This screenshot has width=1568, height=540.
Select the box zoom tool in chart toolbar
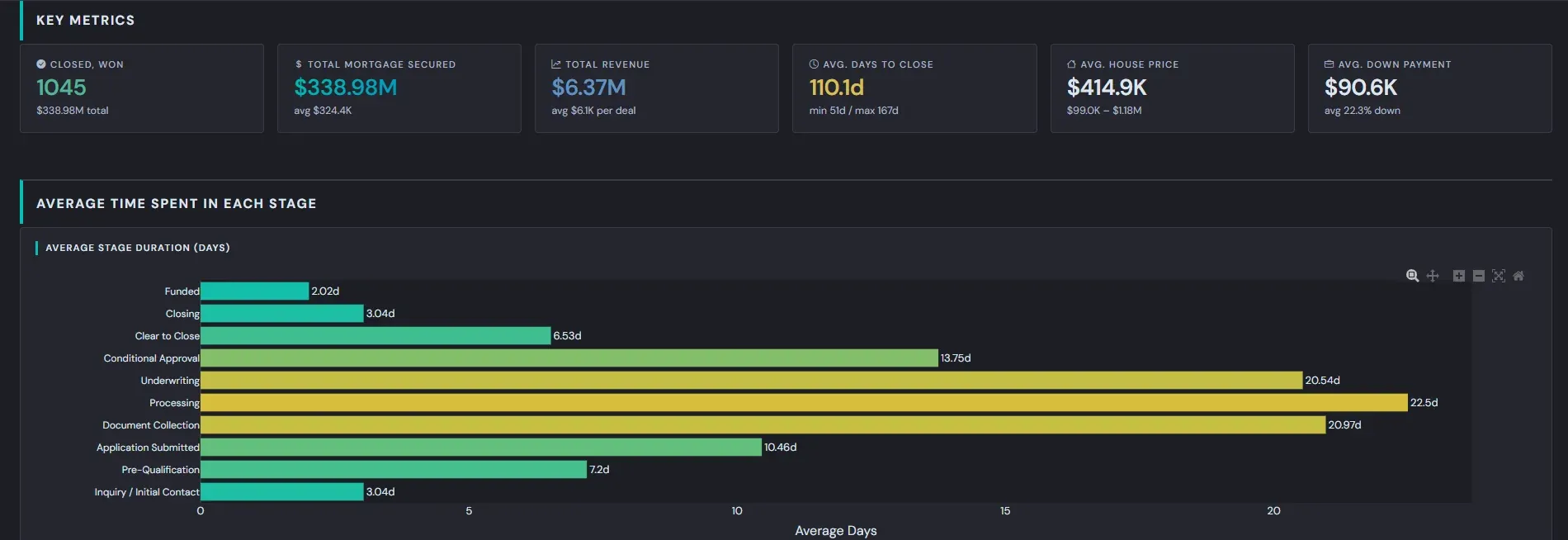click(x=1412, y=276)
